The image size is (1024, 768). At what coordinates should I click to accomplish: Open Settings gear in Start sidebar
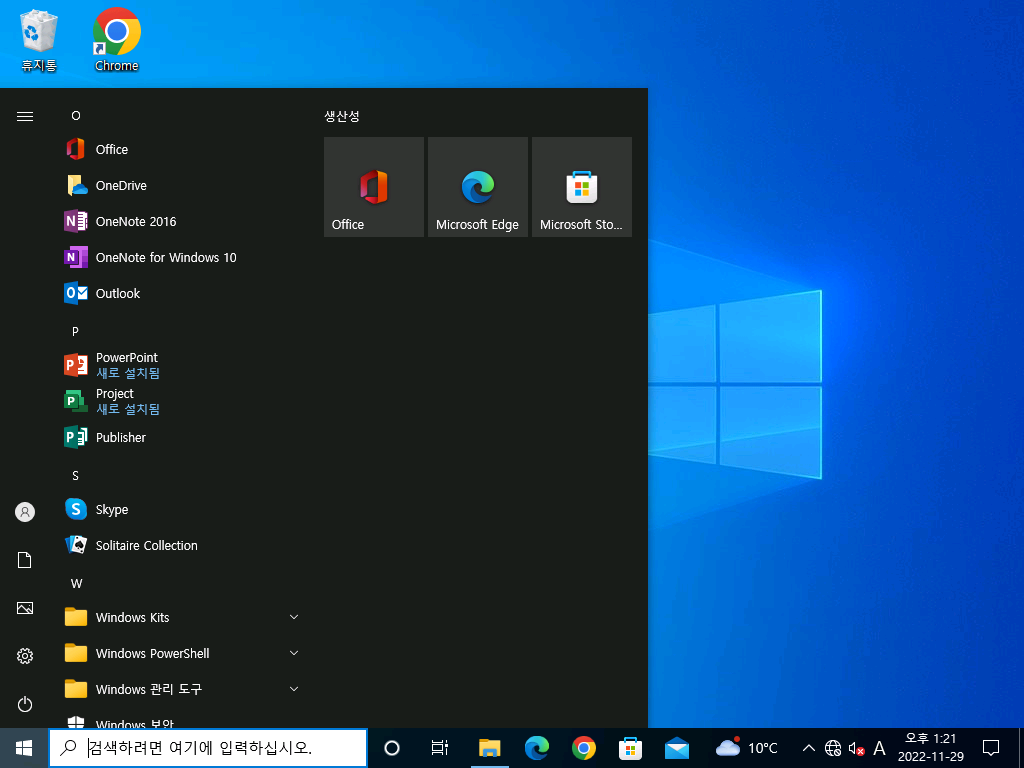tap(25, 656)
